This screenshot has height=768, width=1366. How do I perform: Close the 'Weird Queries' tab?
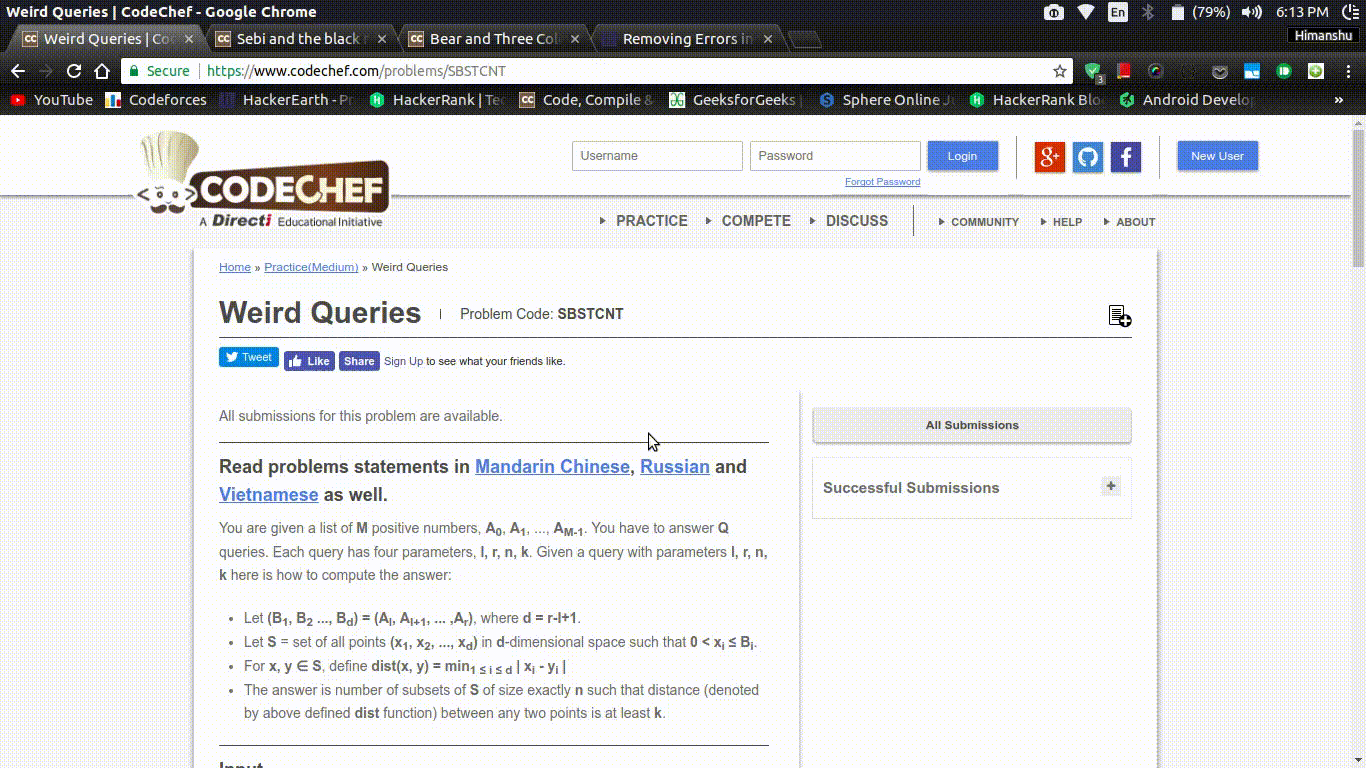pos(189,39)
